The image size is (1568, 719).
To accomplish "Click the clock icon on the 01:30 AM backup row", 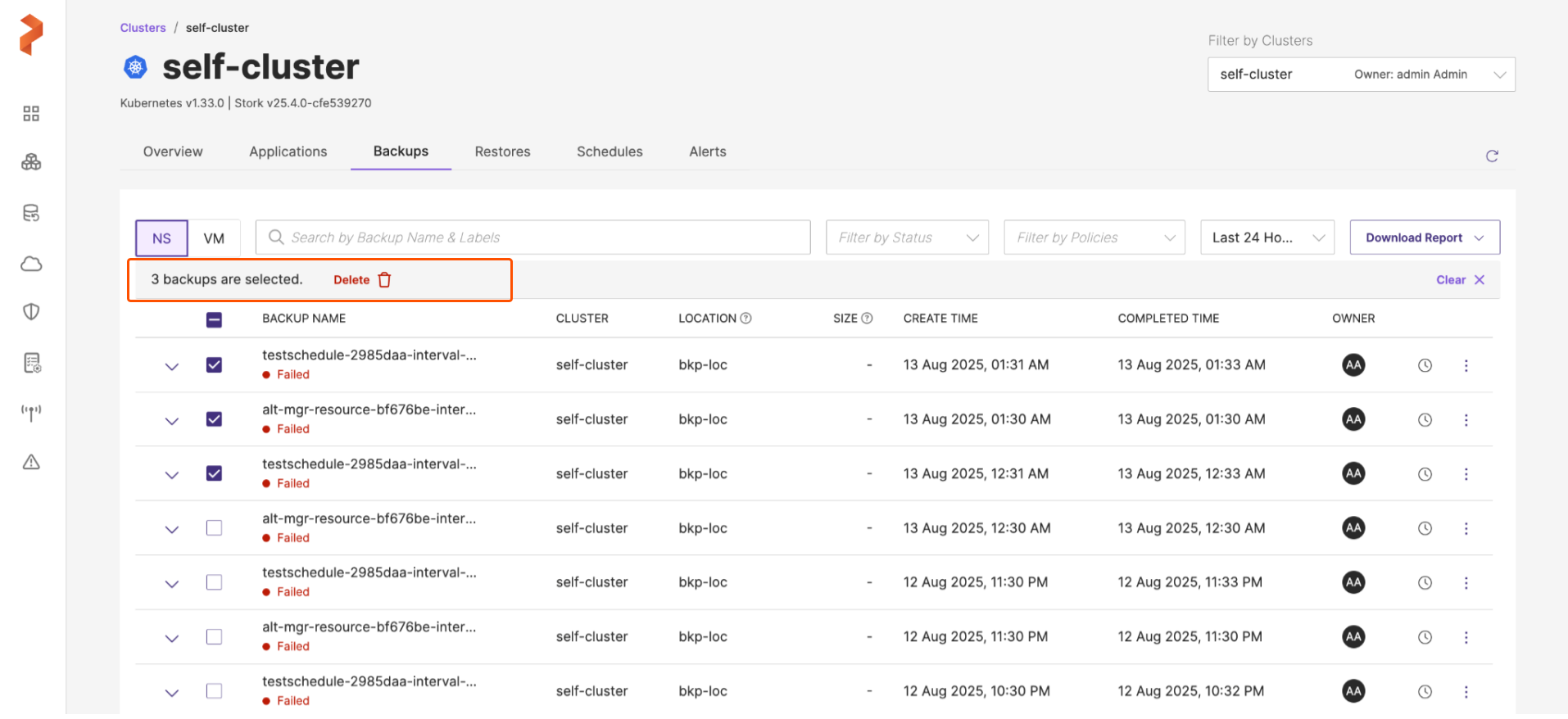I will [1425, 420].
